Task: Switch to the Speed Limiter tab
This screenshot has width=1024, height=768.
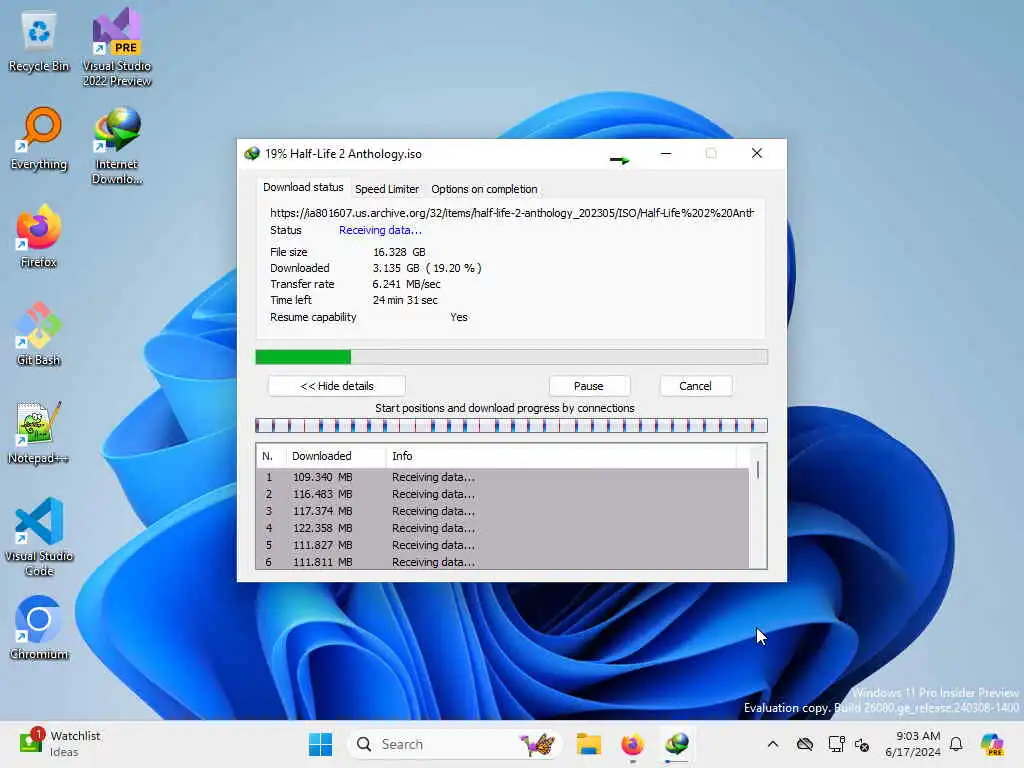Action: 387,189
